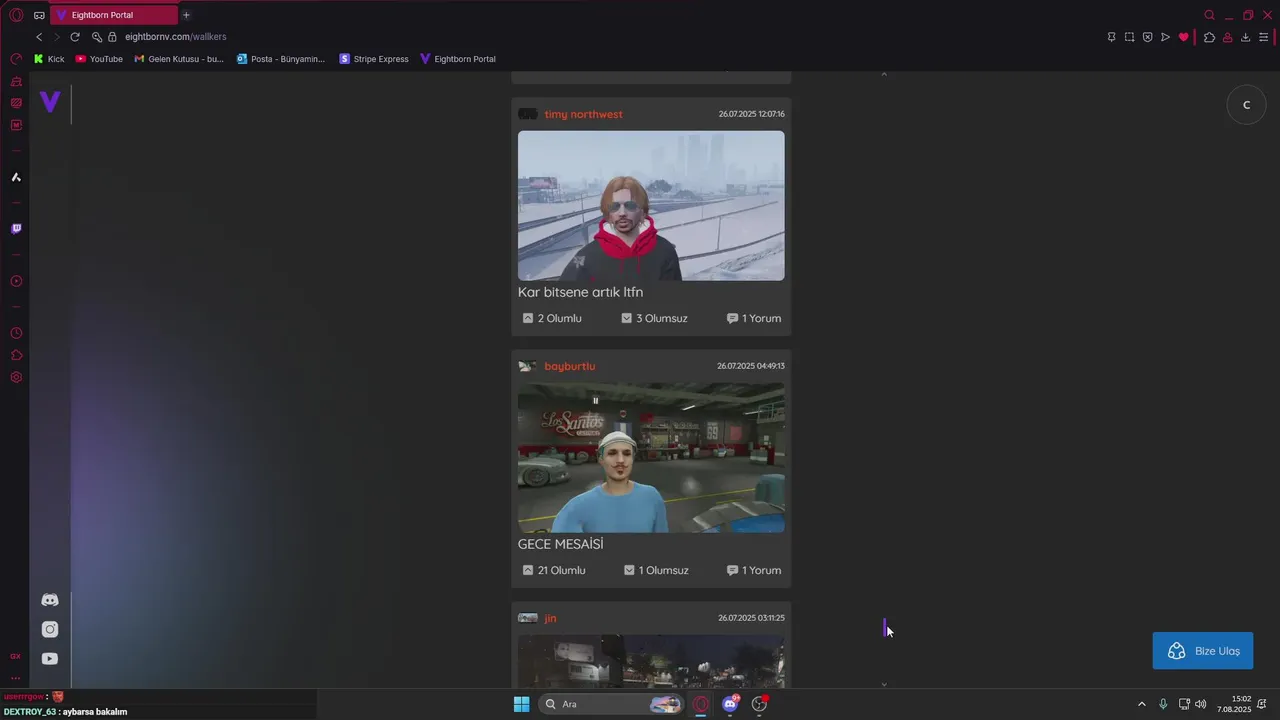
Task: Click the feed scroll-up chevron
Action: coord(884,74)
